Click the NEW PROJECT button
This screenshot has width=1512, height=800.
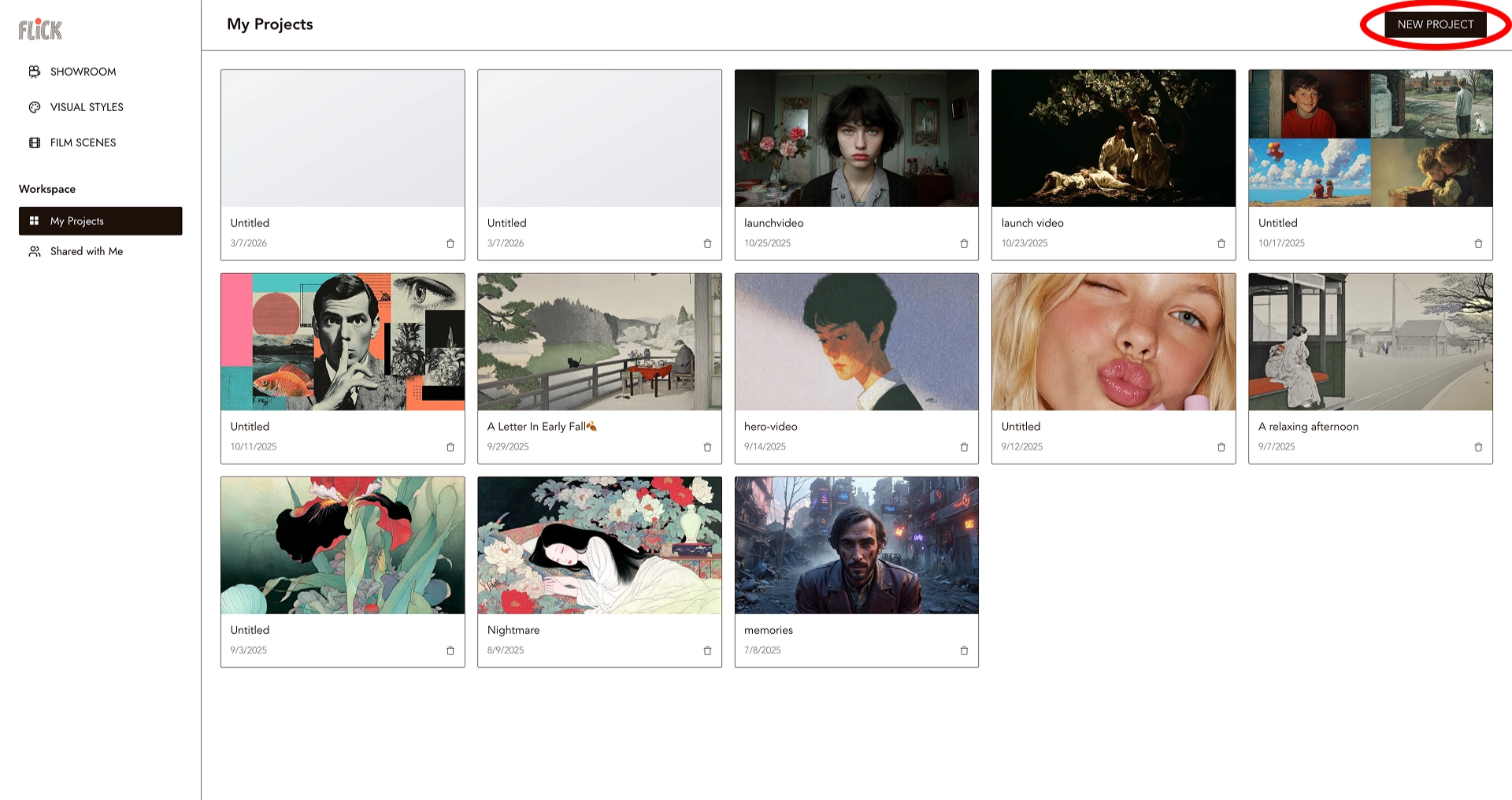click(1435, 24)
